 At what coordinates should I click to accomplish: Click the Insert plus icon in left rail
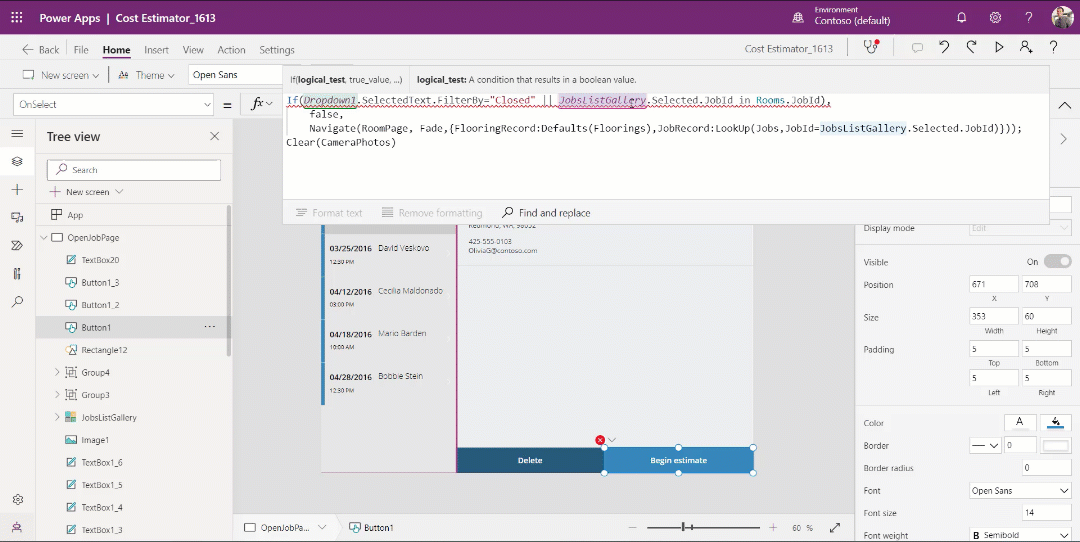[17, 189]
